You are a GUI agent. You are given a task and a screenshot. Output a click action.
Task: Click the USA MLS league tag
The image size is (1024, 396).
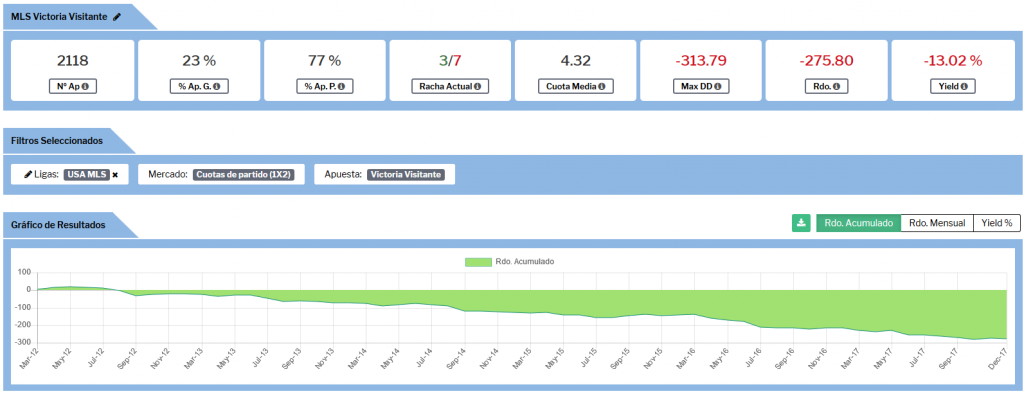(86, 174)
